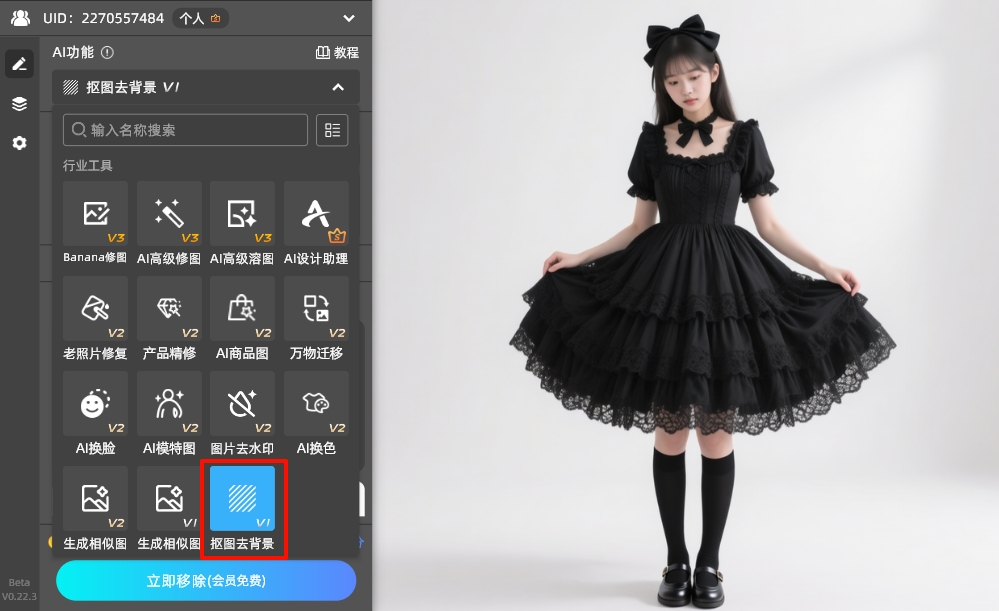Choose the AI换脸 face swap tool

pos(95,404)
